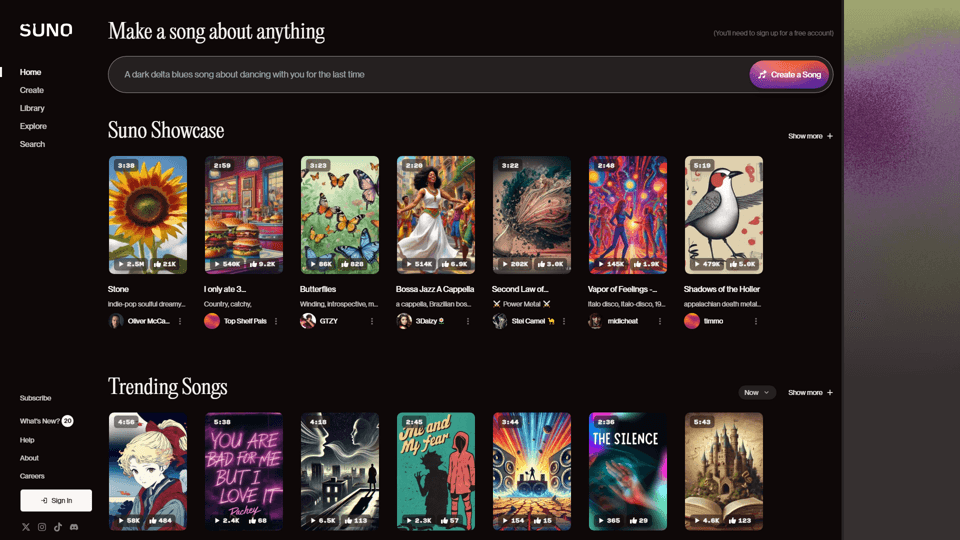This screenshot has height=540, width=960.
Task: Click the like count on Butterflies cover
Action: pyautogui.click(x=352, y=264)
